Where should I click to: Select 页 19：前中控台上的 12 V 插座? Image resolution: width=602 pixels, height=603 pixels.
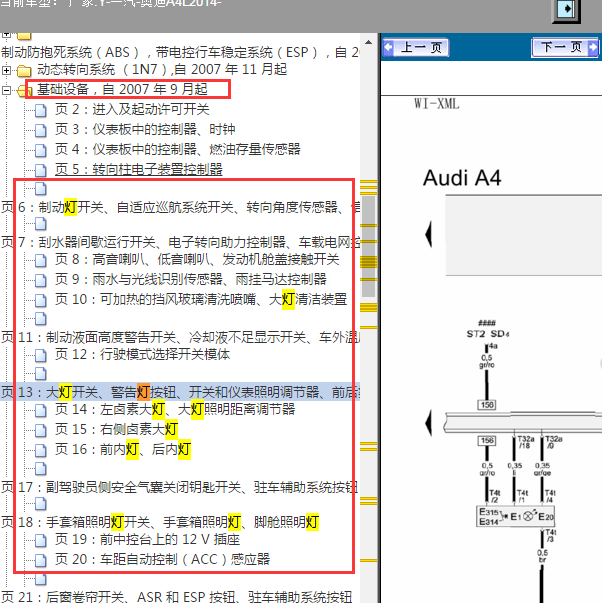click(147, 540)
